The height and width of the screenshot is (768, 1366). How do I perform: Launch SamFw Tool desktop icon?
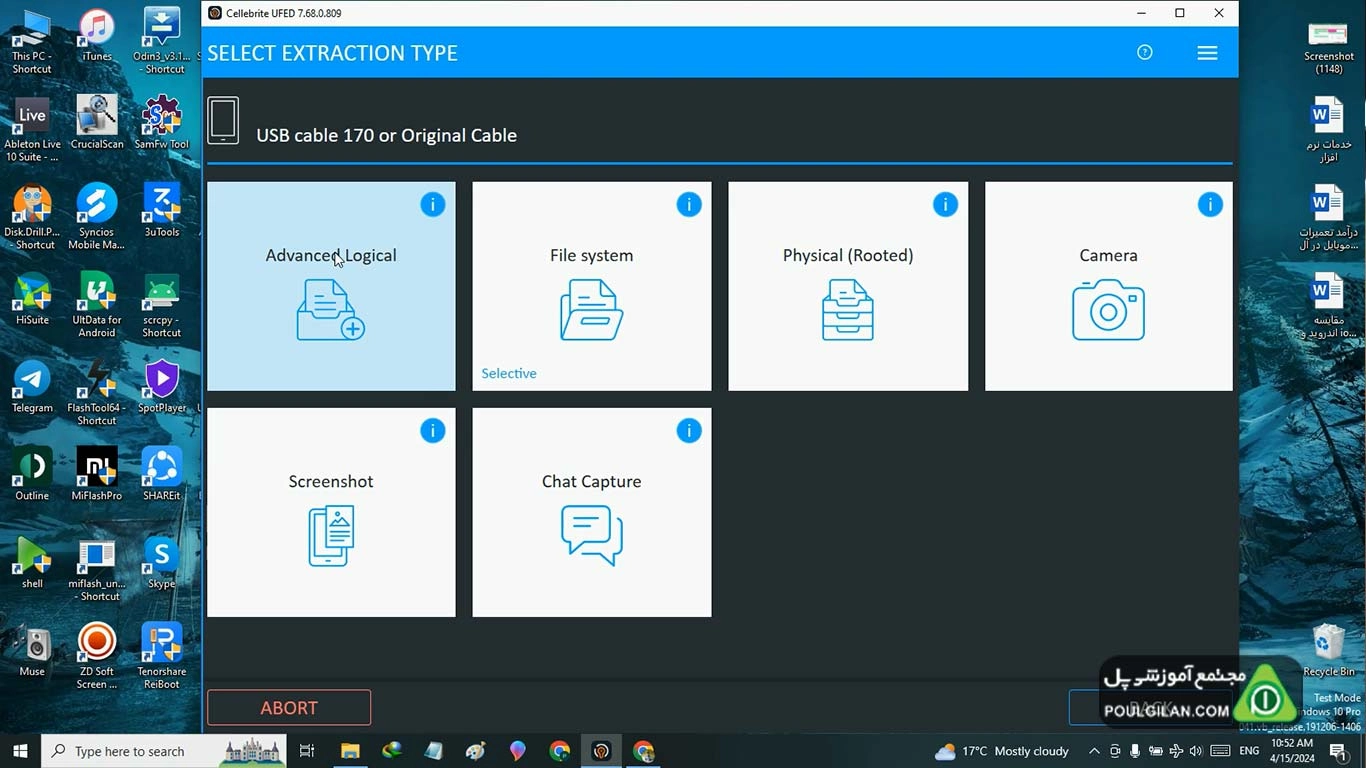pyautogui.click(x=162, y=123)
